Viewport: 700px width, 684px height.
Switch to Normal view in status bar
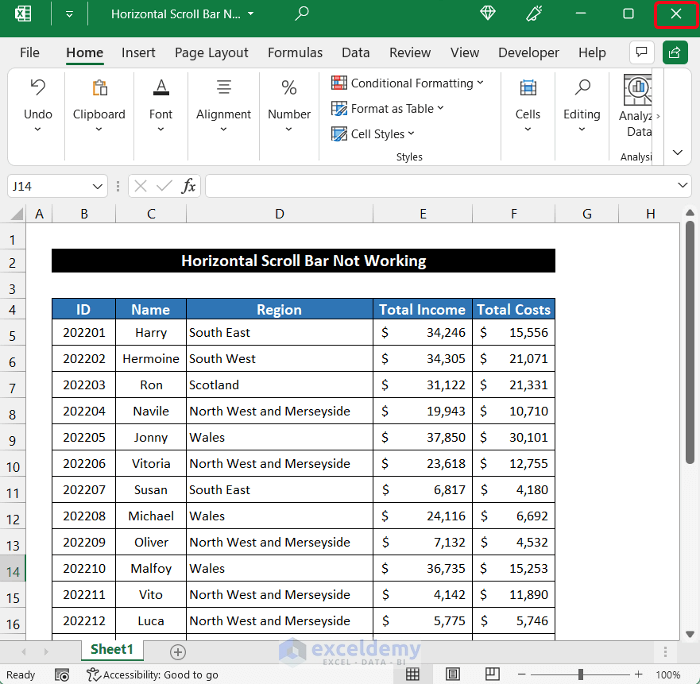[412, 675]
